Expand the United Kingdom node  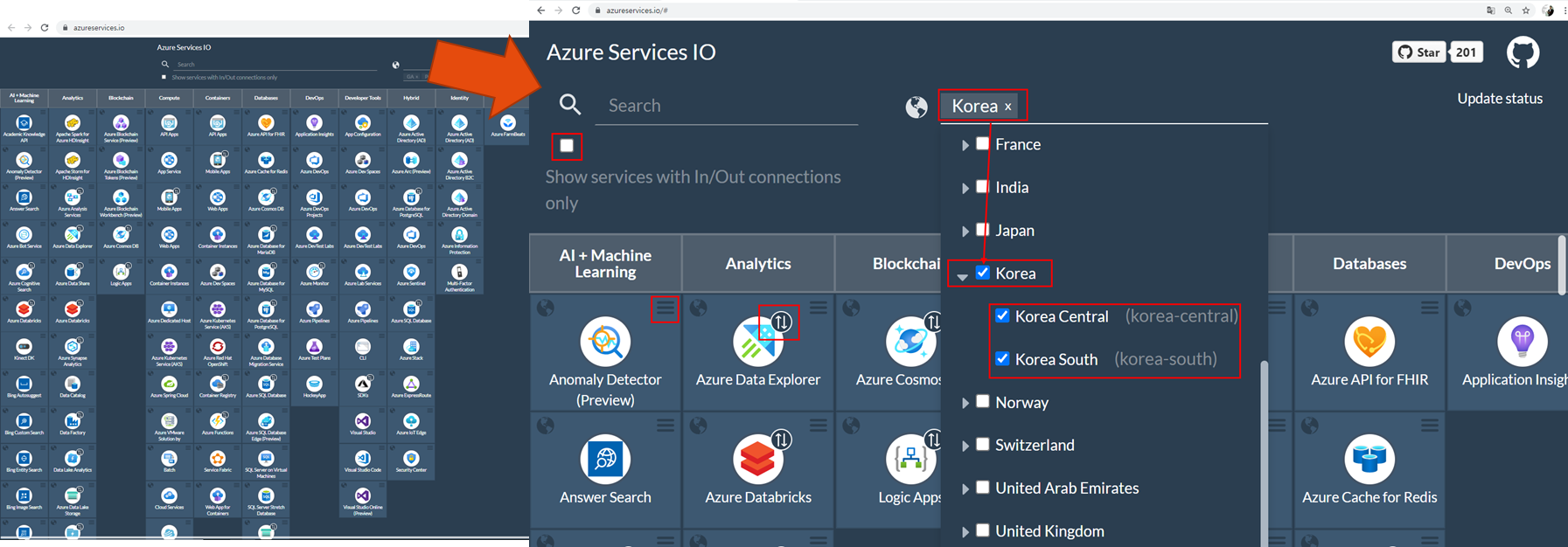pos(965,531)
